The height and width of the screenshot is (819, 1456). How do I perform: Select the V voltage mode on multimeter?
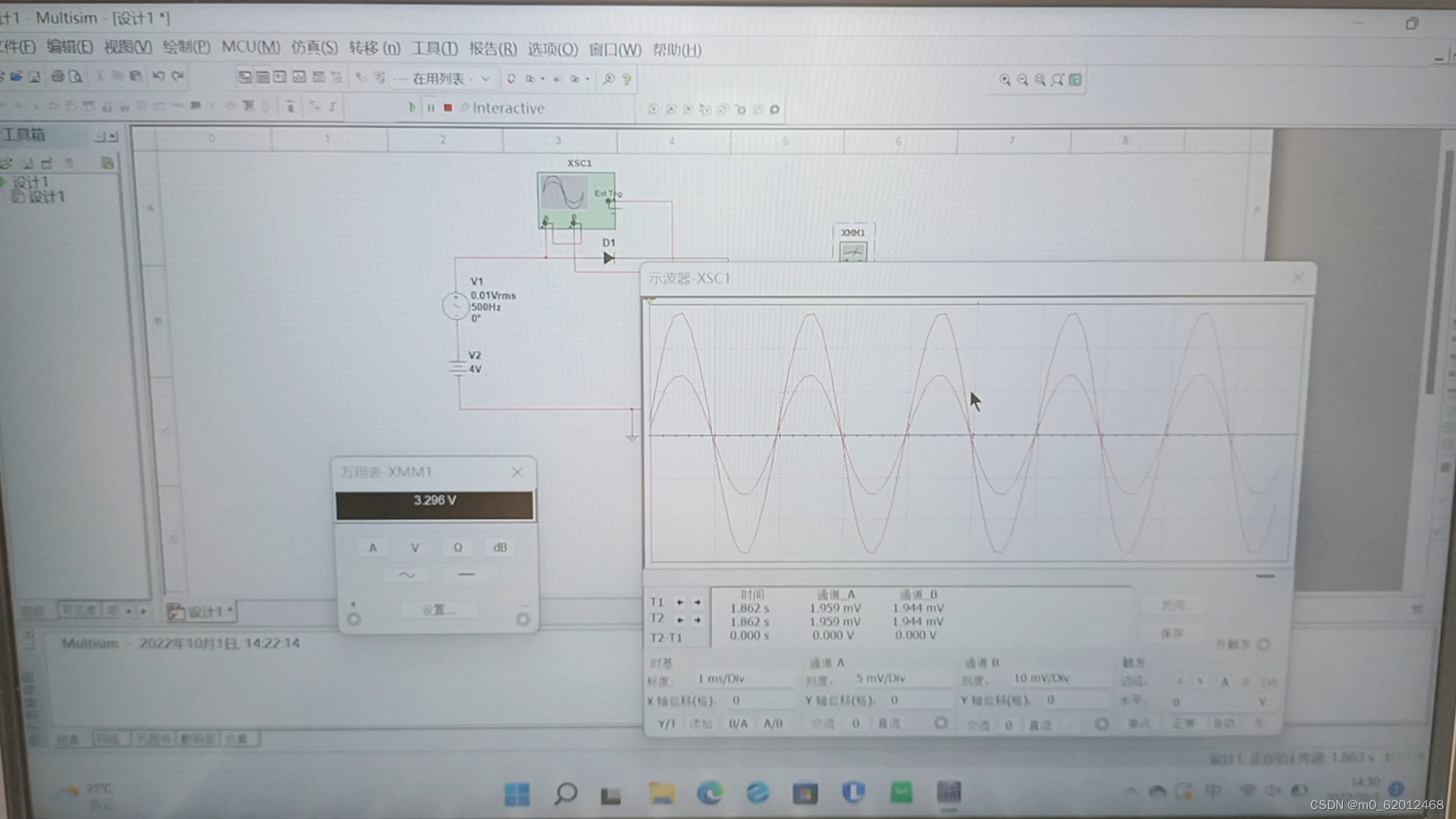pos(415,548)
